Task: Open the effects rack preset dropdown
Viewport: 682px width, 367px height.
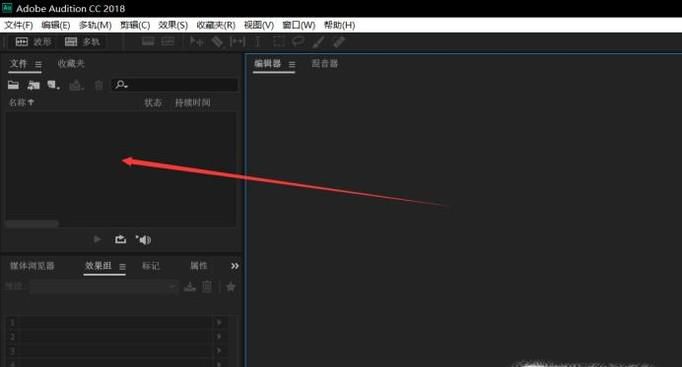Action: click(104, 287)
